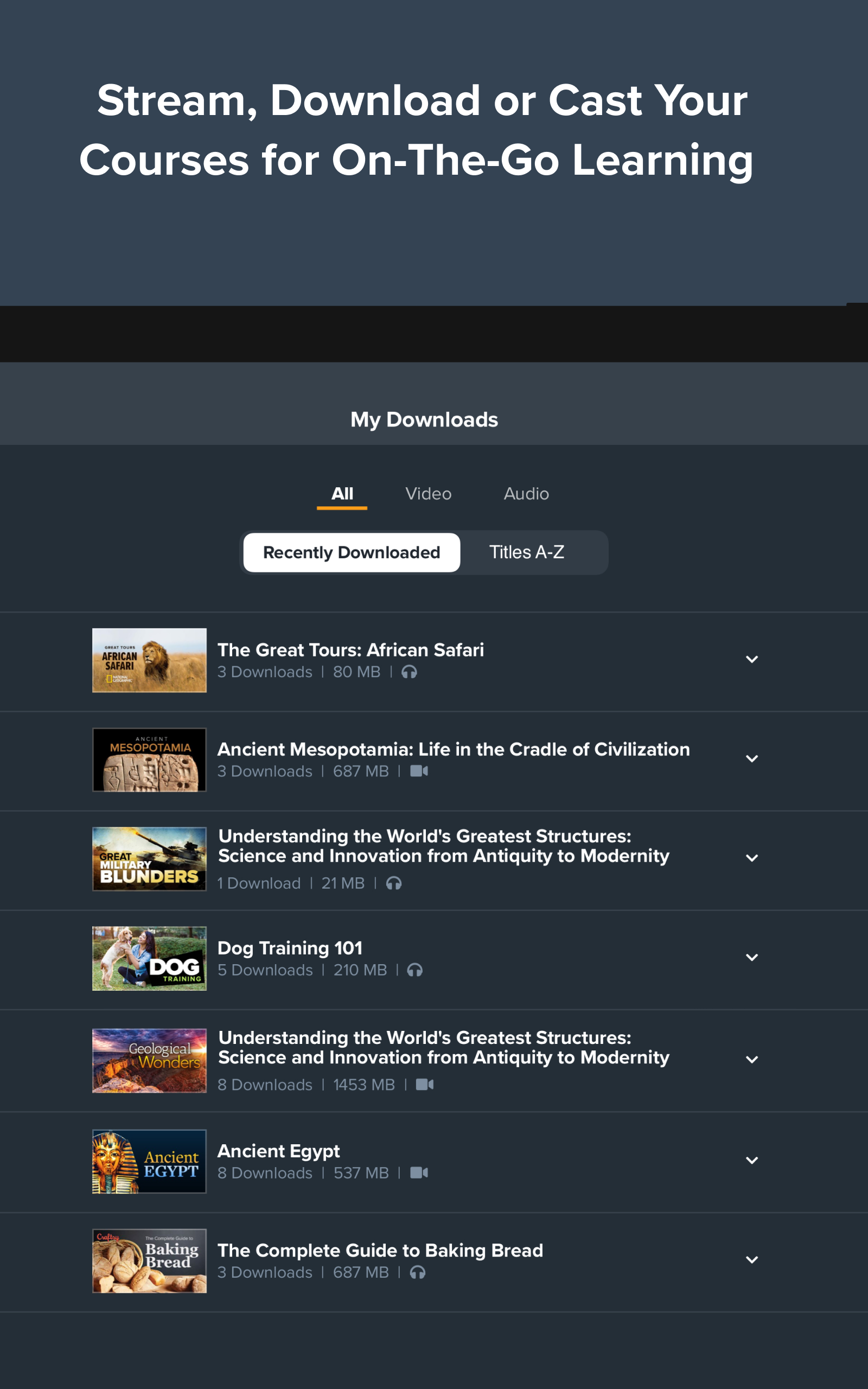
Task: Click the video camera icon for Ancient Egypt
Action: [x=419, y=1173]
